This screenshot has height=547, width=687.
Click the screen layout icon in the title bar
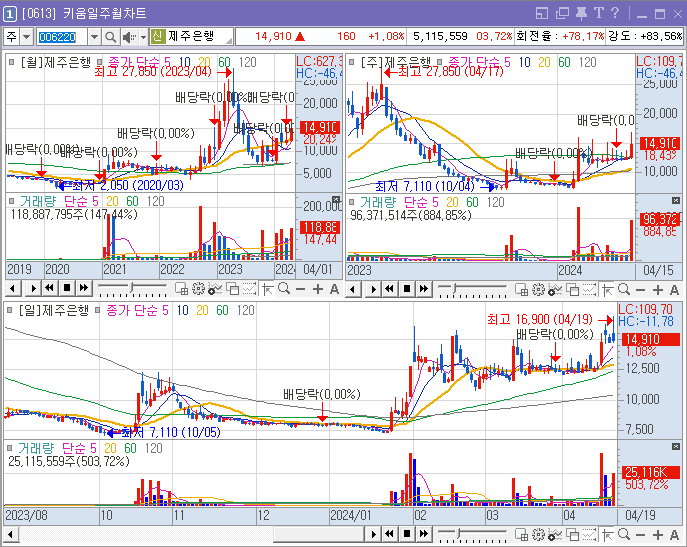(x=542, y=14)
